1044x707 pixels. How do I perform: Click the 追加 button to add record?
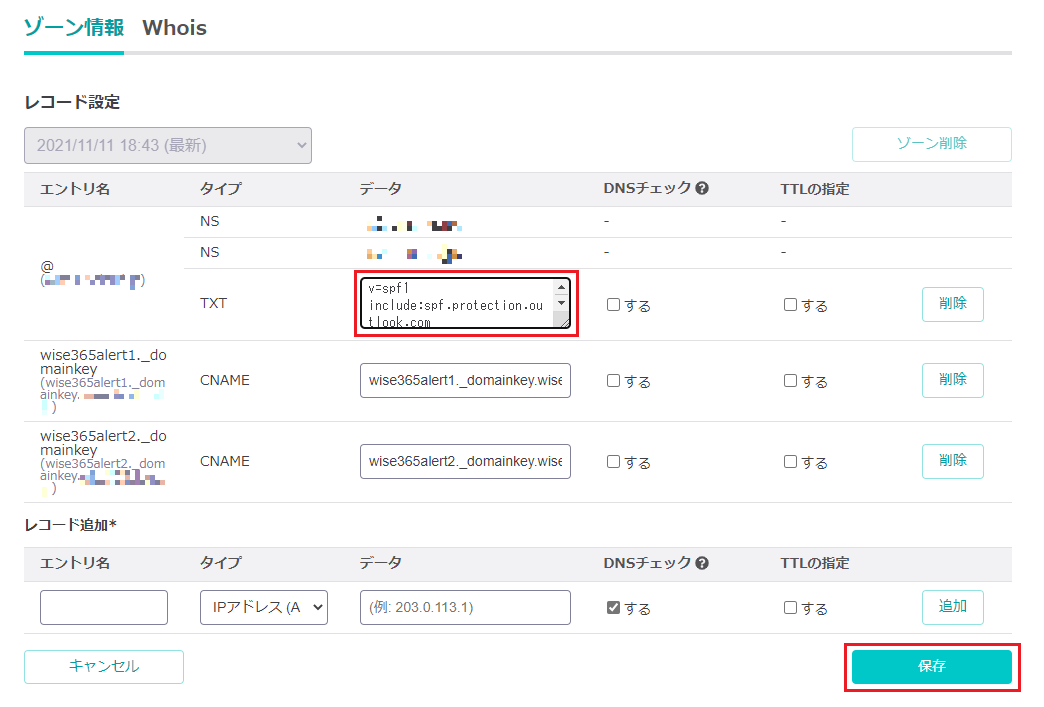coord(952,607)
